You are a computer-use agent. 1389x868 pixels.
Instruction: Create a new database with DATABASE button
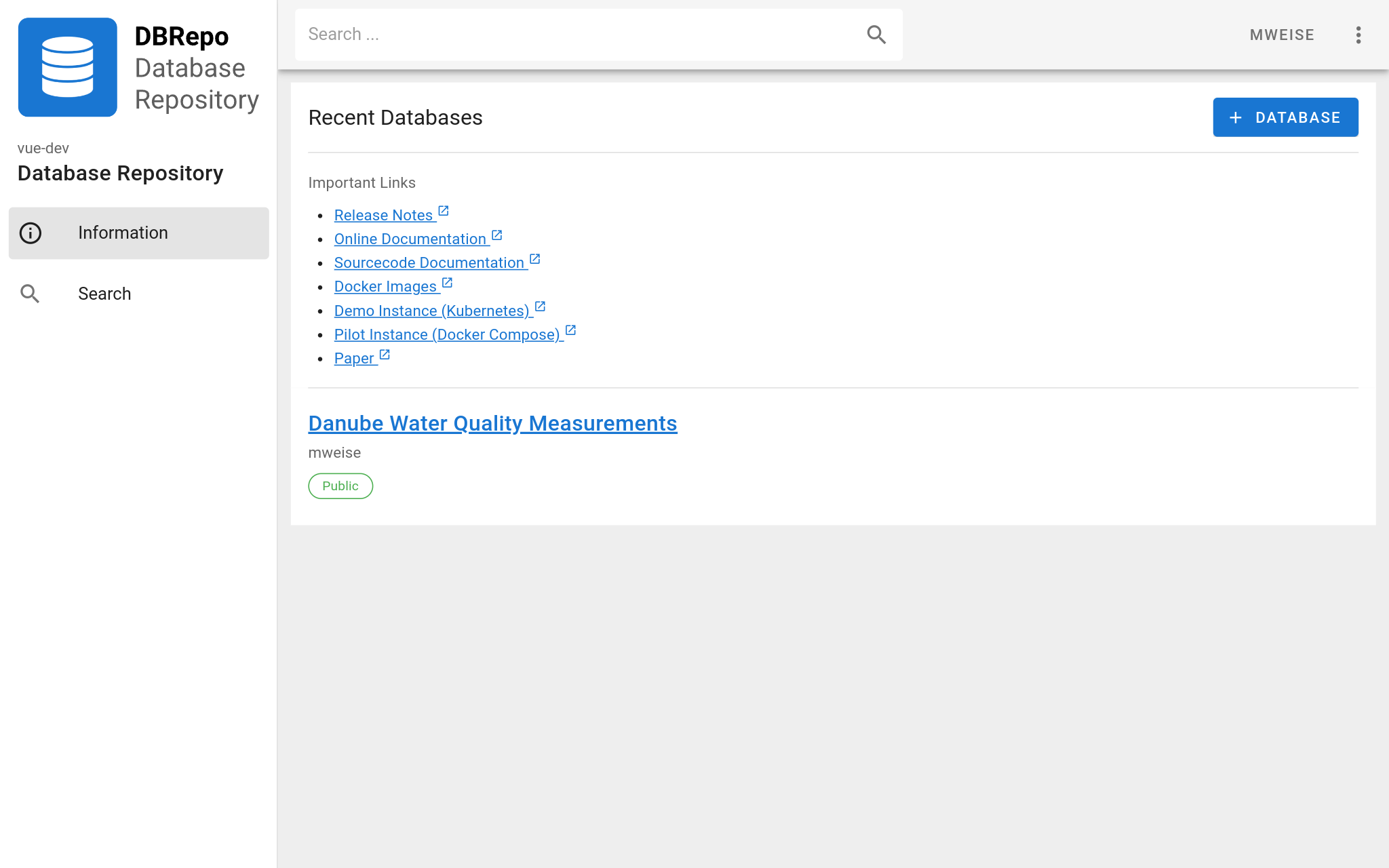pyautogui.click(x=1285, y=117)
